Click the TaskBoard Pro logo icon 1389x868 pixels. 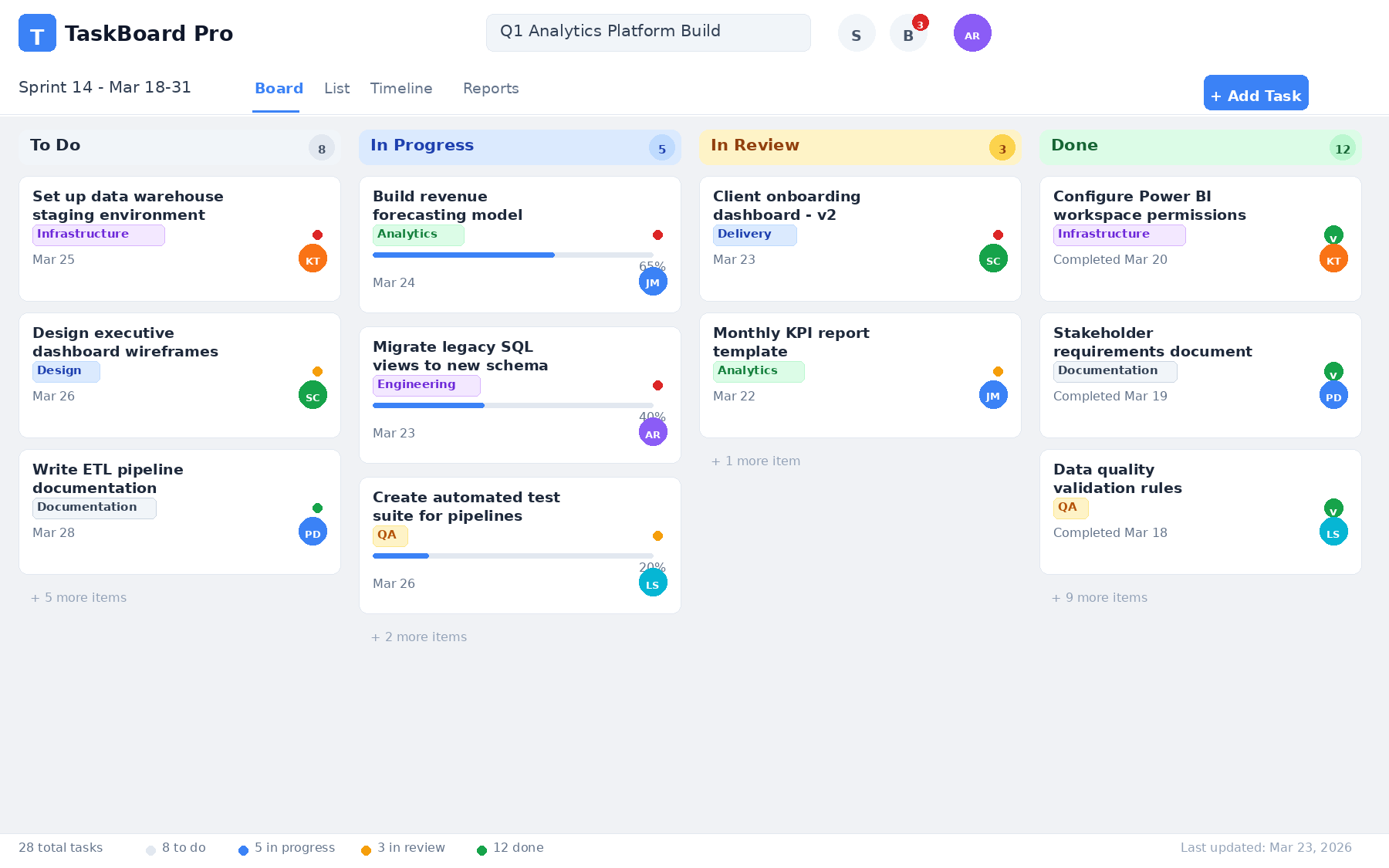37,33
